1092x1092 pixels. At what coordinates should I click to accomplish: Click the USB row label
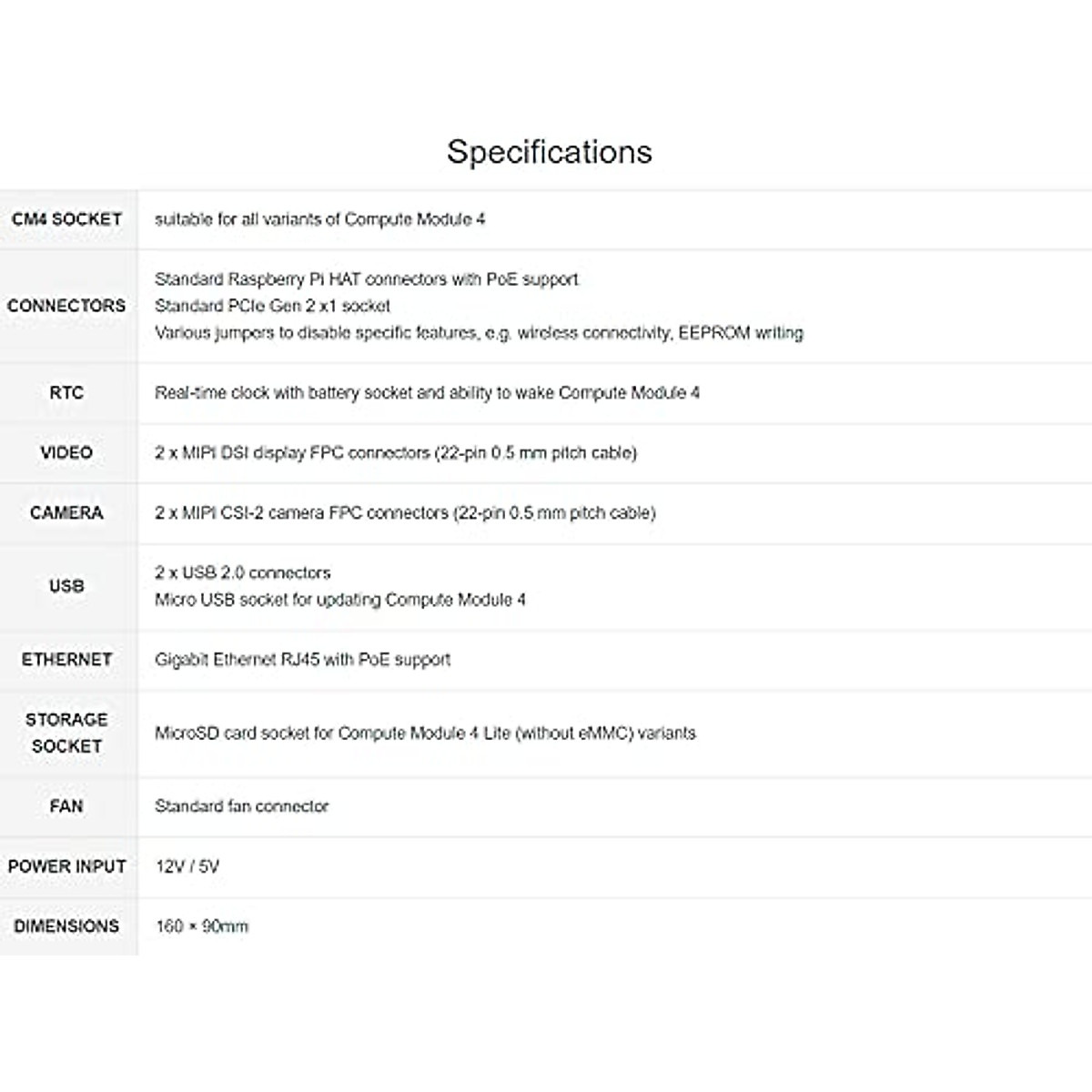tap(66, 586)
